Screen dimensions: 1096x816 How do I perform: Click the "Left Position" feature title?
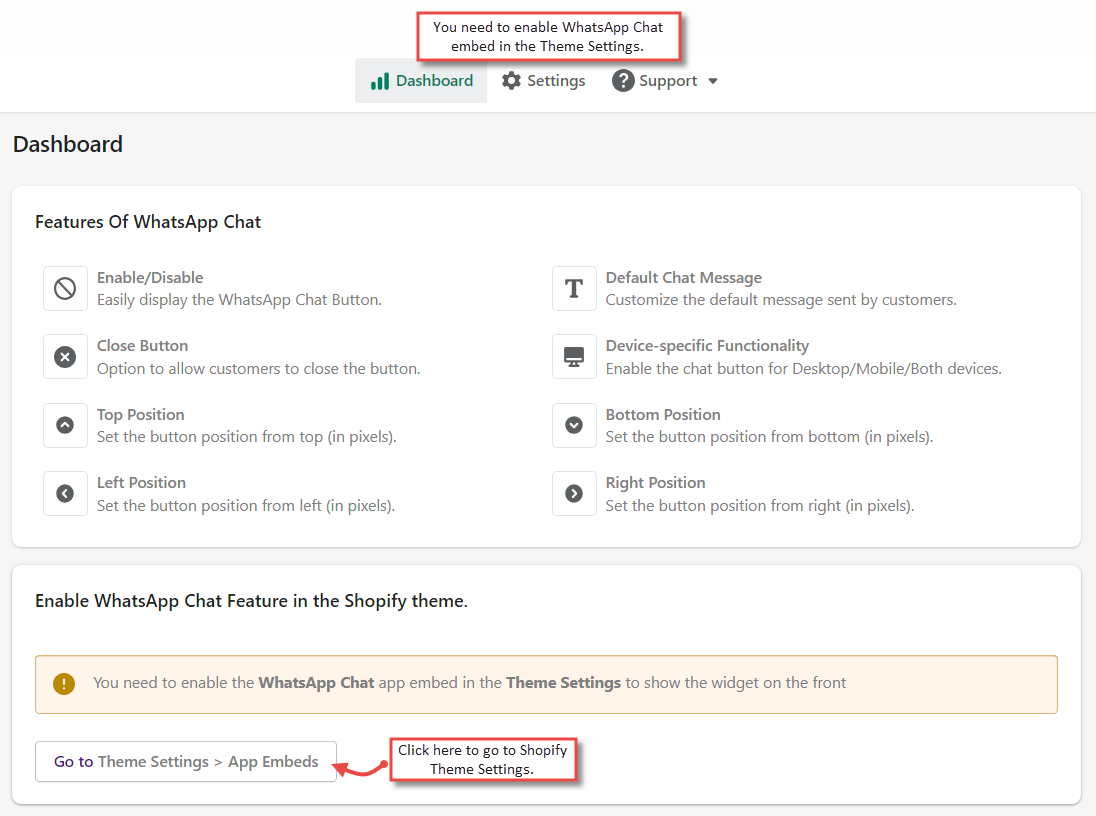141,482
